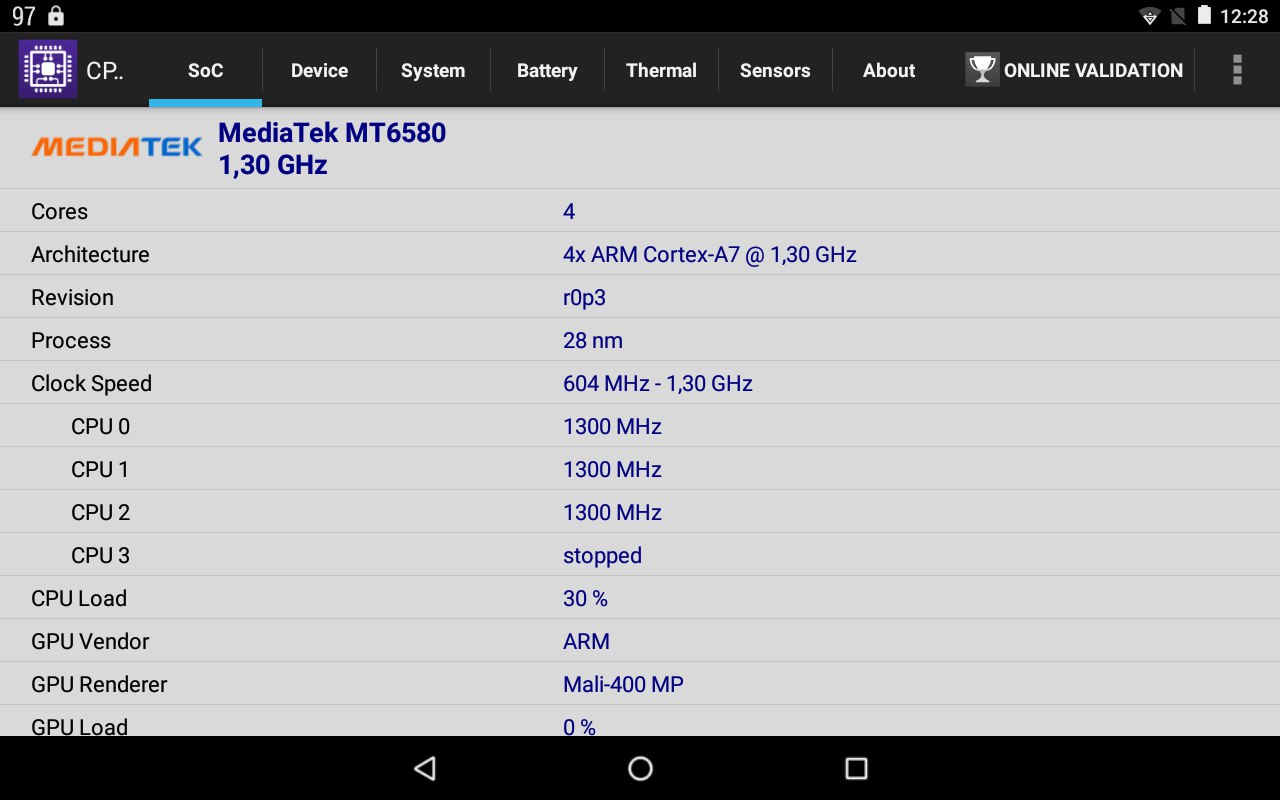Screen dimensions: 1280x800
Task: Tap the CPU 3 stopped row
Action: coord(640,556)
